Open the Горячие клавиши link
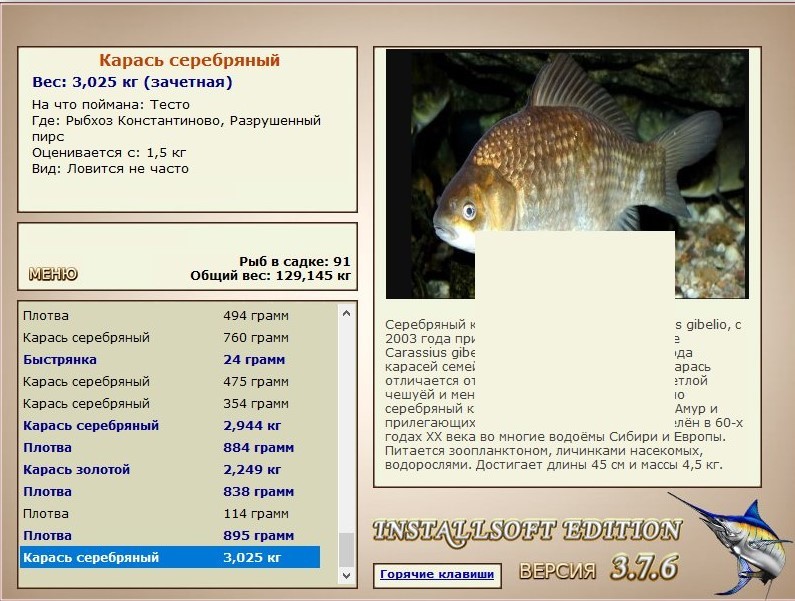The width and height of the screenshot is (795, 601). [437, 574]
